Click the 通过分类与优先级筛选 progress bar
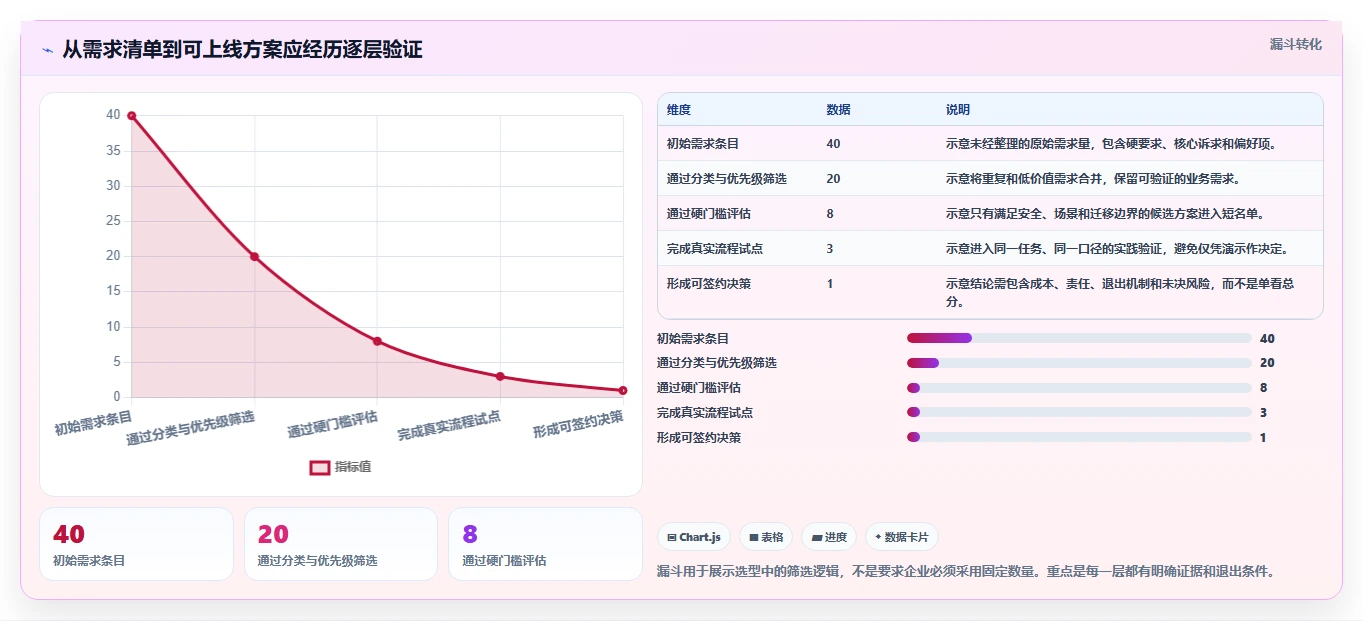This screenshot has width=1363, height=621. tap(1079, 363)
